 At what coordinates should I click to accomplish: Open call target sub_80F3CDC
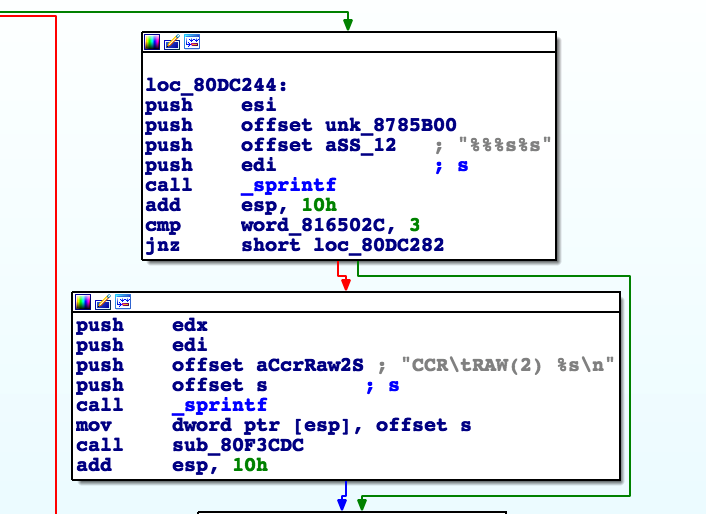point(238,445)
